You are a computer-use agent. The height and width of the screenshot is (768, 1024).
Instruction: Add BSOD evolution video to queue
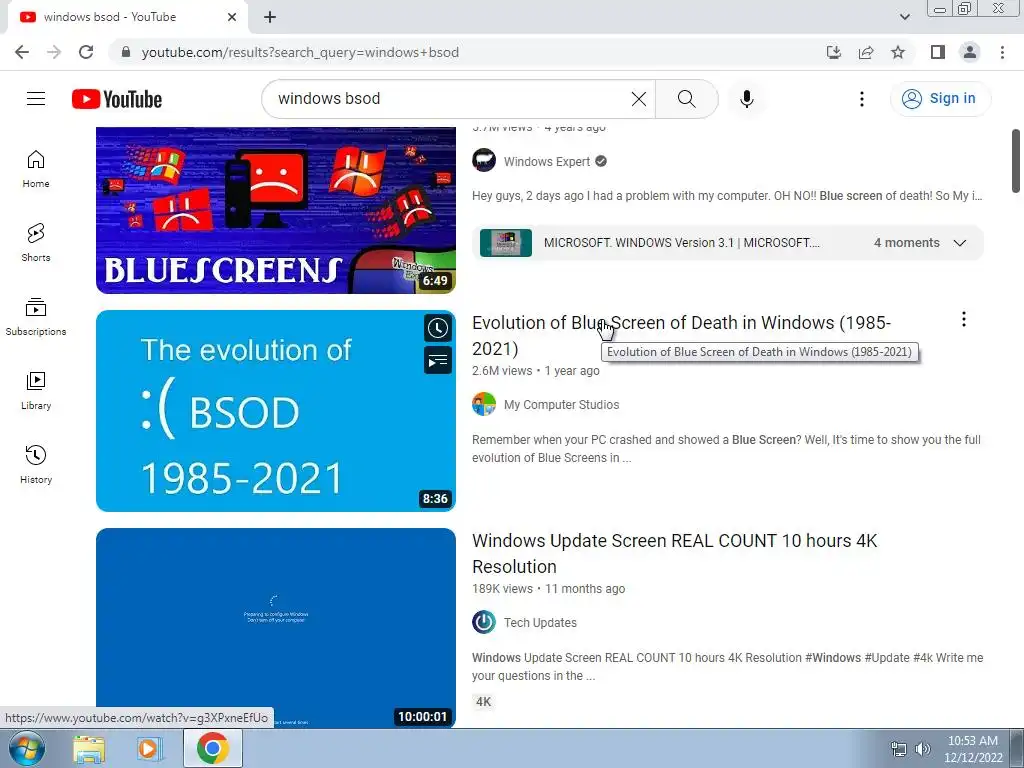tap(438, 360)
